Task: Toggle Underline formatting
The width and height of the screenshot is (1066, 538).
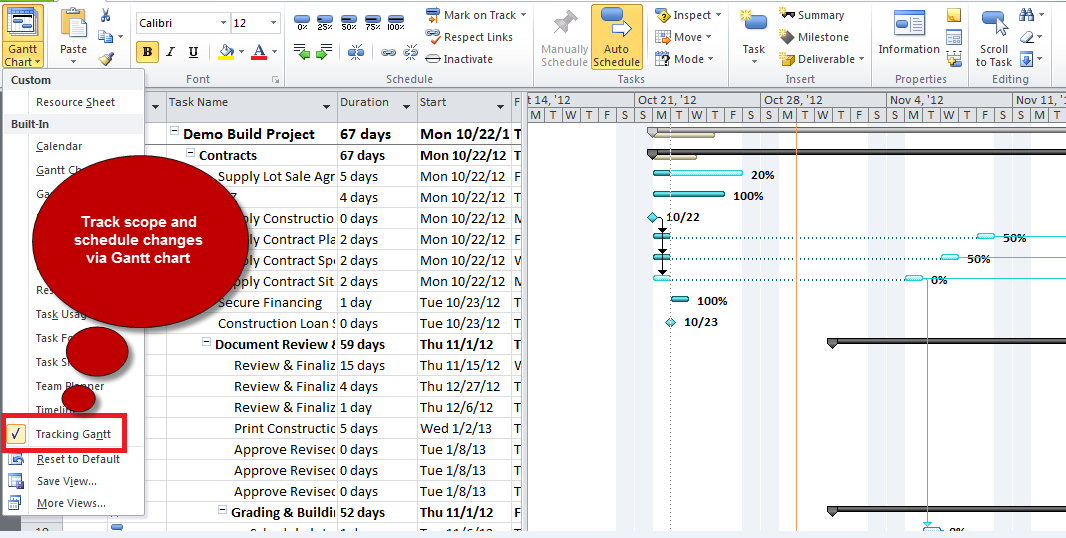Action: click(193, 52)
